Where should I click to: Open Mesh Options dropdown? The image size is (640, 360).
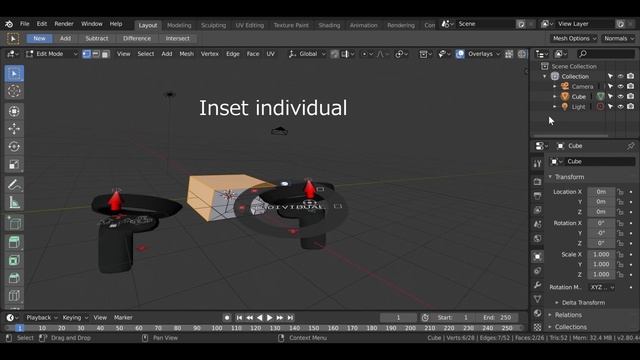[574, 38]
